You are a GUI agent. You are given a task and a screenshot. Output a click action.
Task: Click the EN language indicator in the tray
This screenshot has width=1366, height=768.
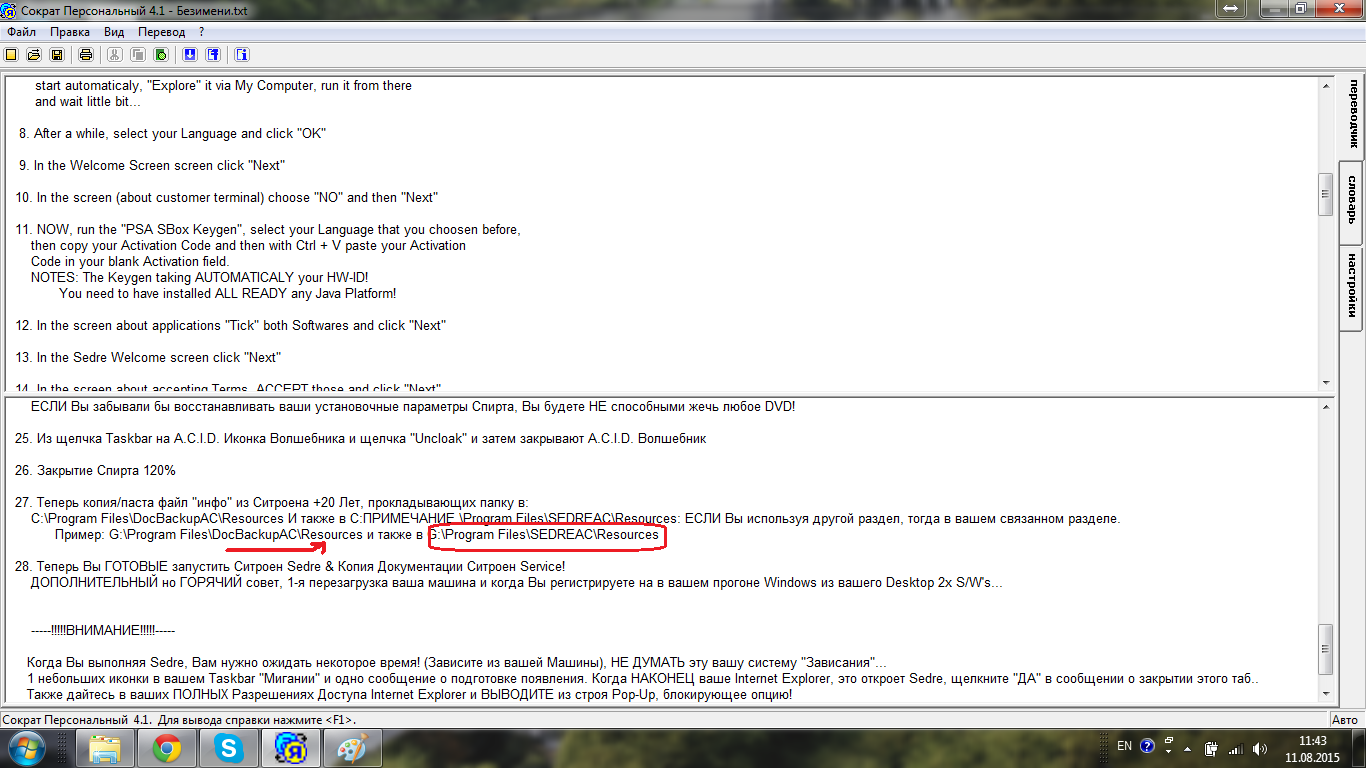click(1124, 746)
